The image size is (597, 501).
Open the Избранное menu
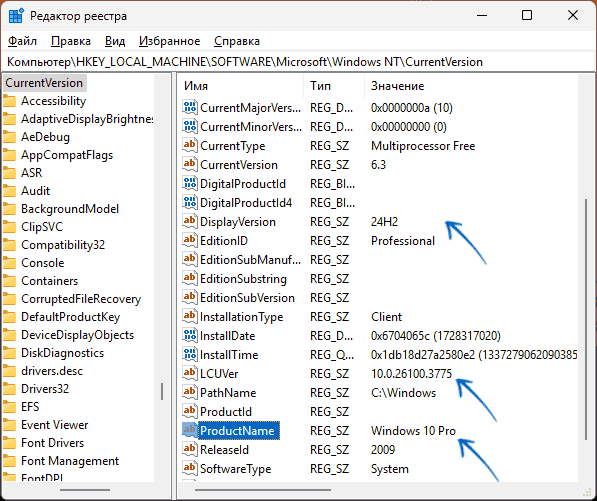pos(169,41)
